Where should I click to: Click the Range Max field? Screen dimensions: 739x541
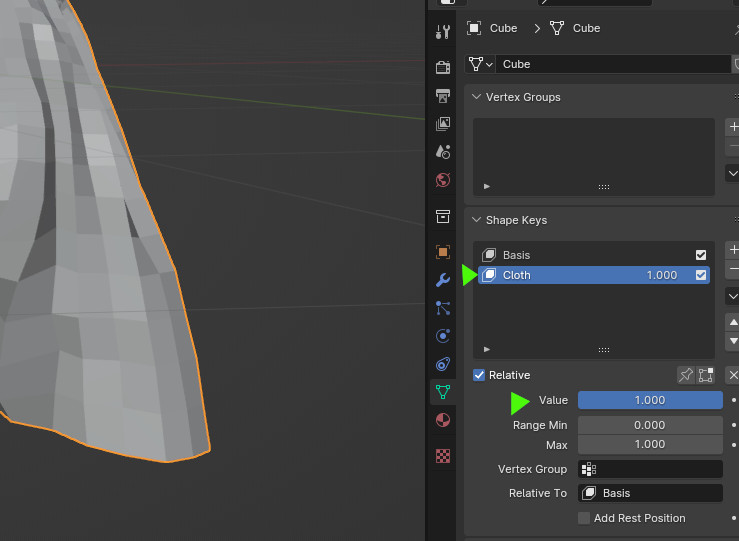(650, 444)
